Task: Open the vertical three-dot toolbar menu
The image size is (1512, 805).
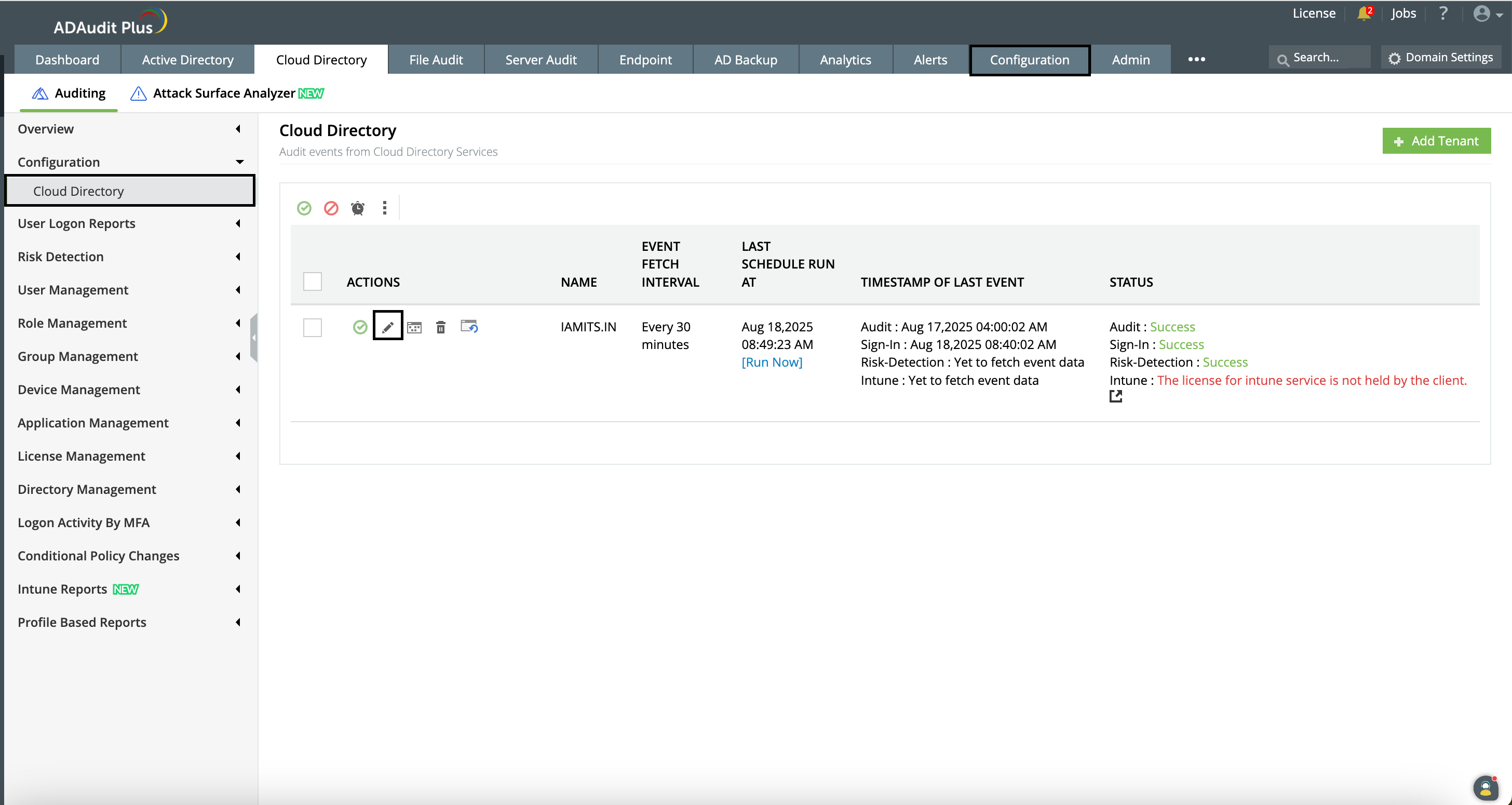Action: (384, 208)
